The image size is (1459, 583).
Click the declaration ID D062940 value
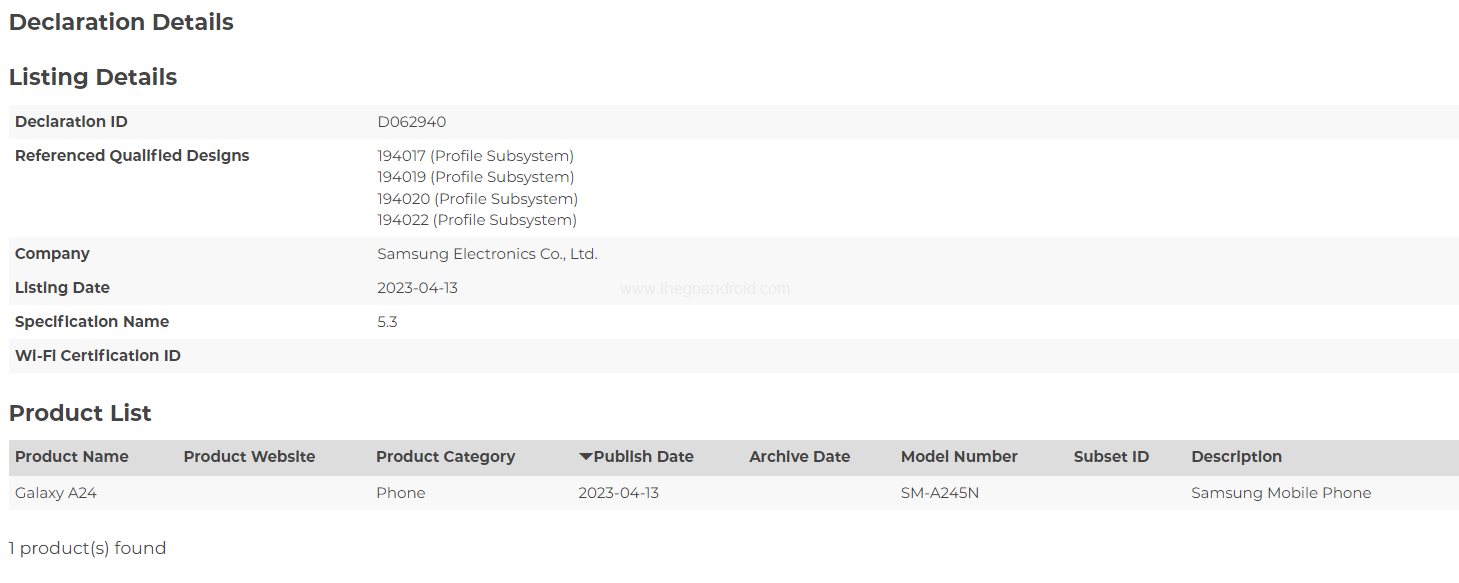coord(411,122)
